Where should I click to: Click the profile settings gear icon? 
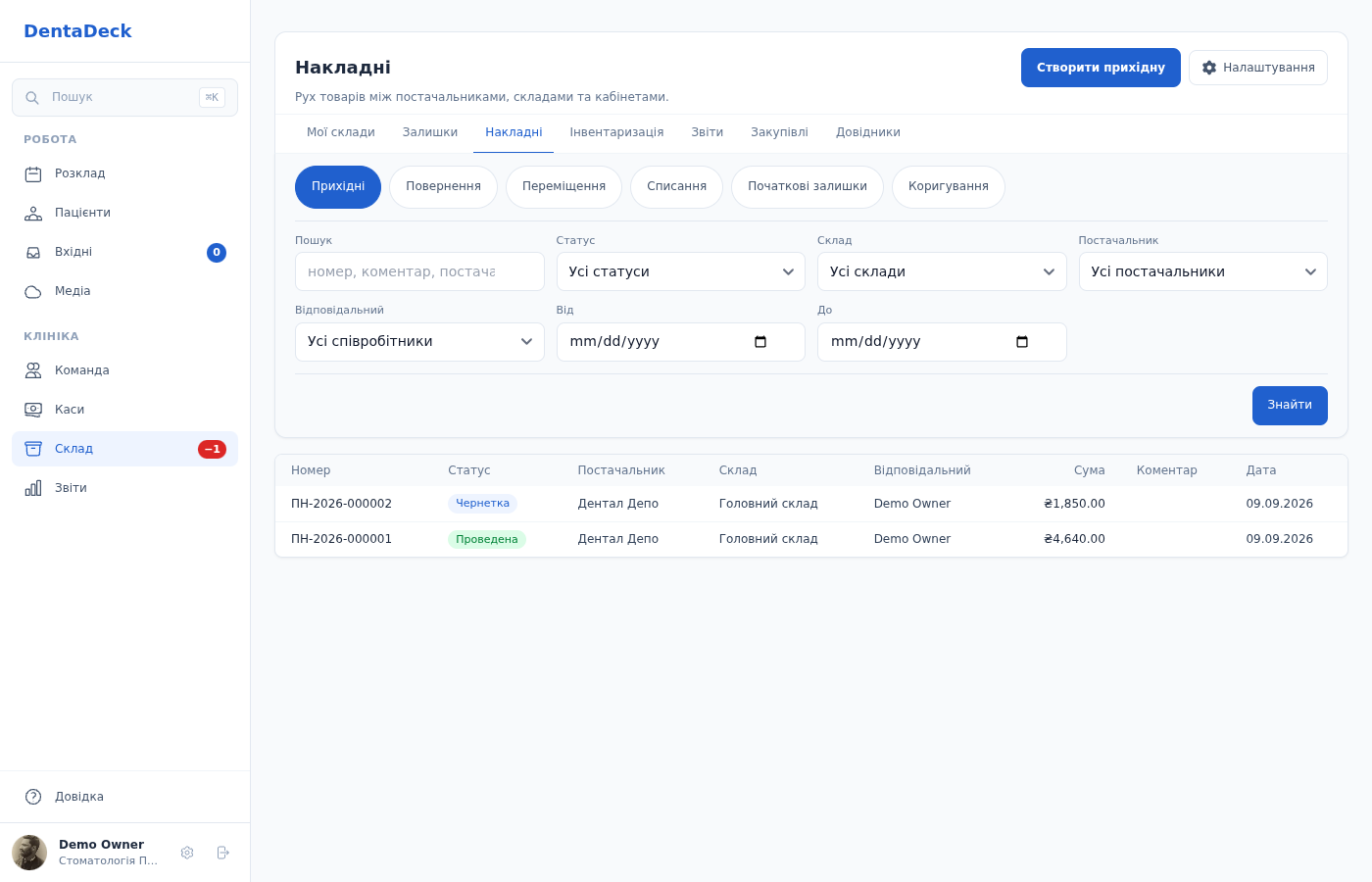tap(187, 853)
